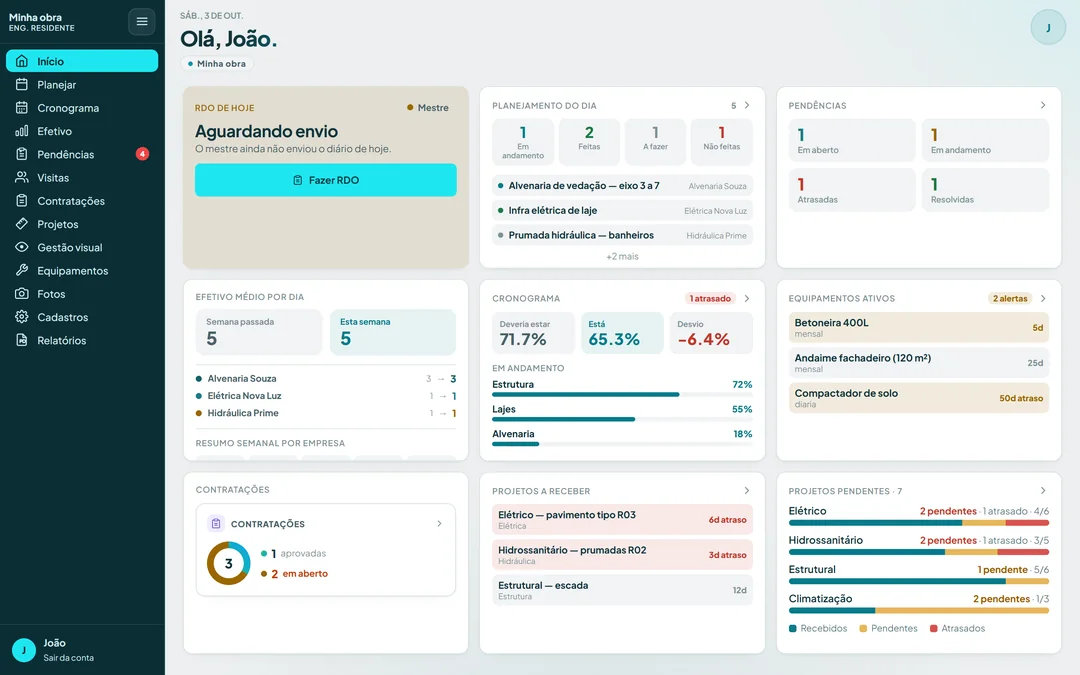Screen dimensions: 1080x675
Task: Go to the Cronograma menu item
Action: coord(82,108)
